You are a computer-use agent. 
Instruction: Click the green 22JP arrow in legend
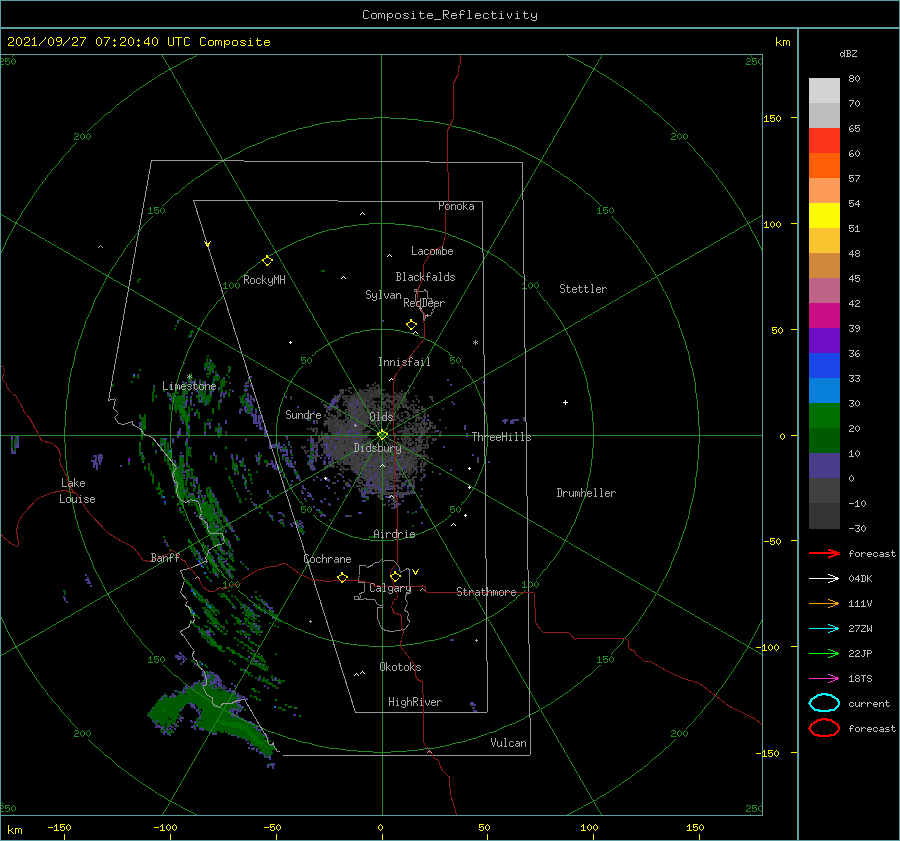[824, 653]
